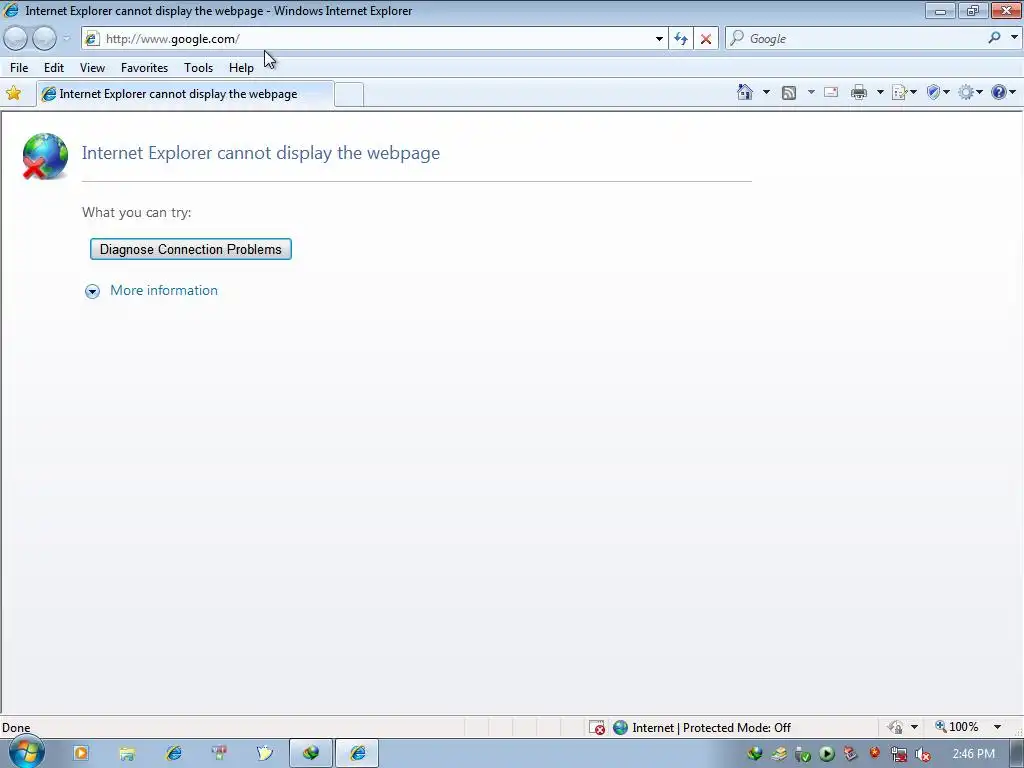Click the pinned Internet Explorer taskbar icon

tap(174, 753)
